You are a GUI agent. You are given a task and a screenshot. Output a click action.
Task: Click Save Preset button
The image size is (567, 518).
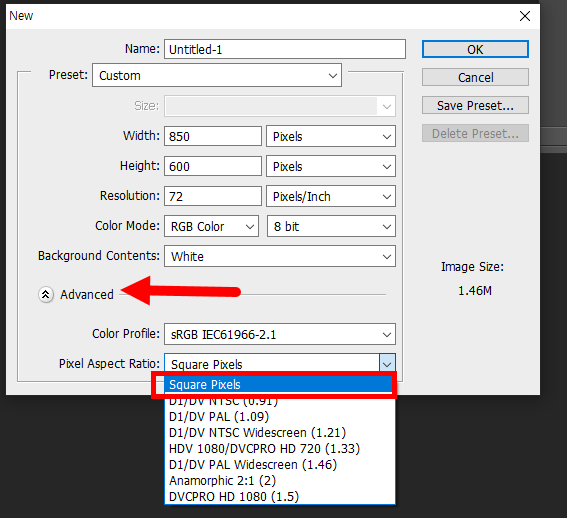point(475,105)
